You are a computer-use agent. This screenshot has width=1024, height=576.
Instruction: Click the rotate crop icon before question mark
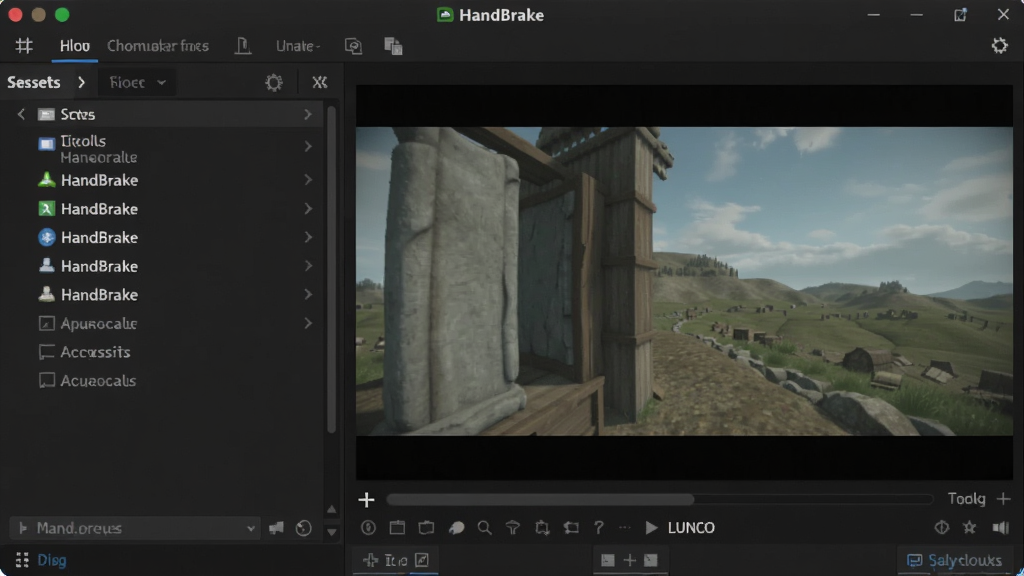coord(571,528)
